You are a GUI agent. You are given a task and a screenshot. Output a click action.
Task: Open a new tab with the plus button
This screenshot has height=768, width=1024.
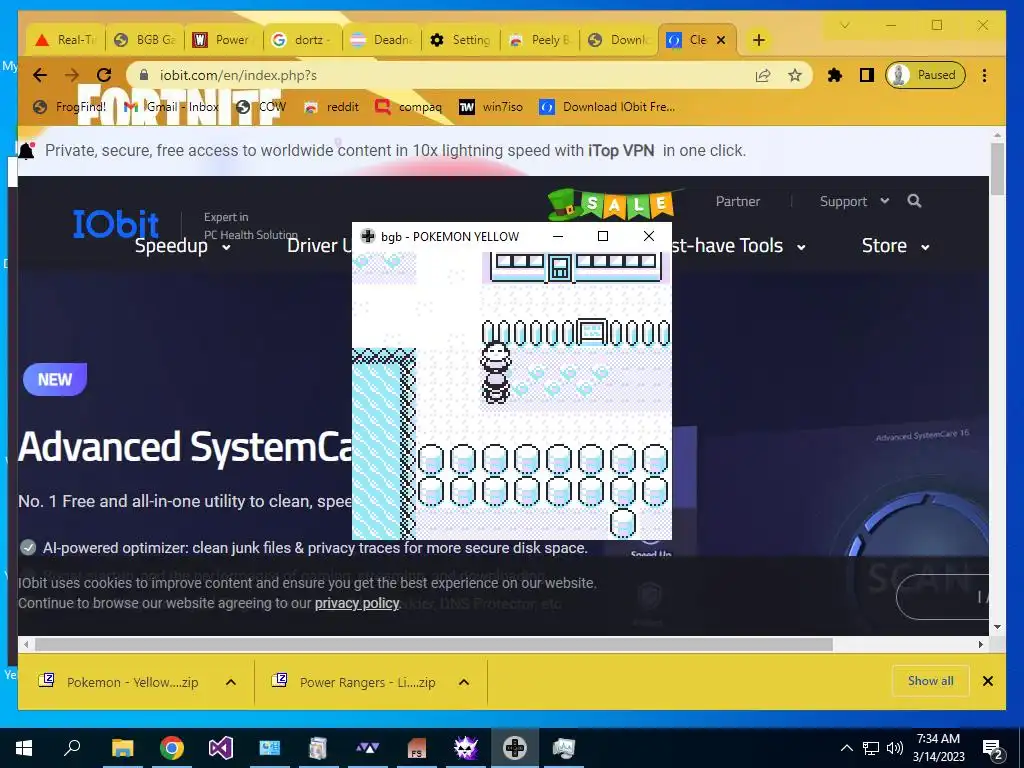(x=758, y=40)
